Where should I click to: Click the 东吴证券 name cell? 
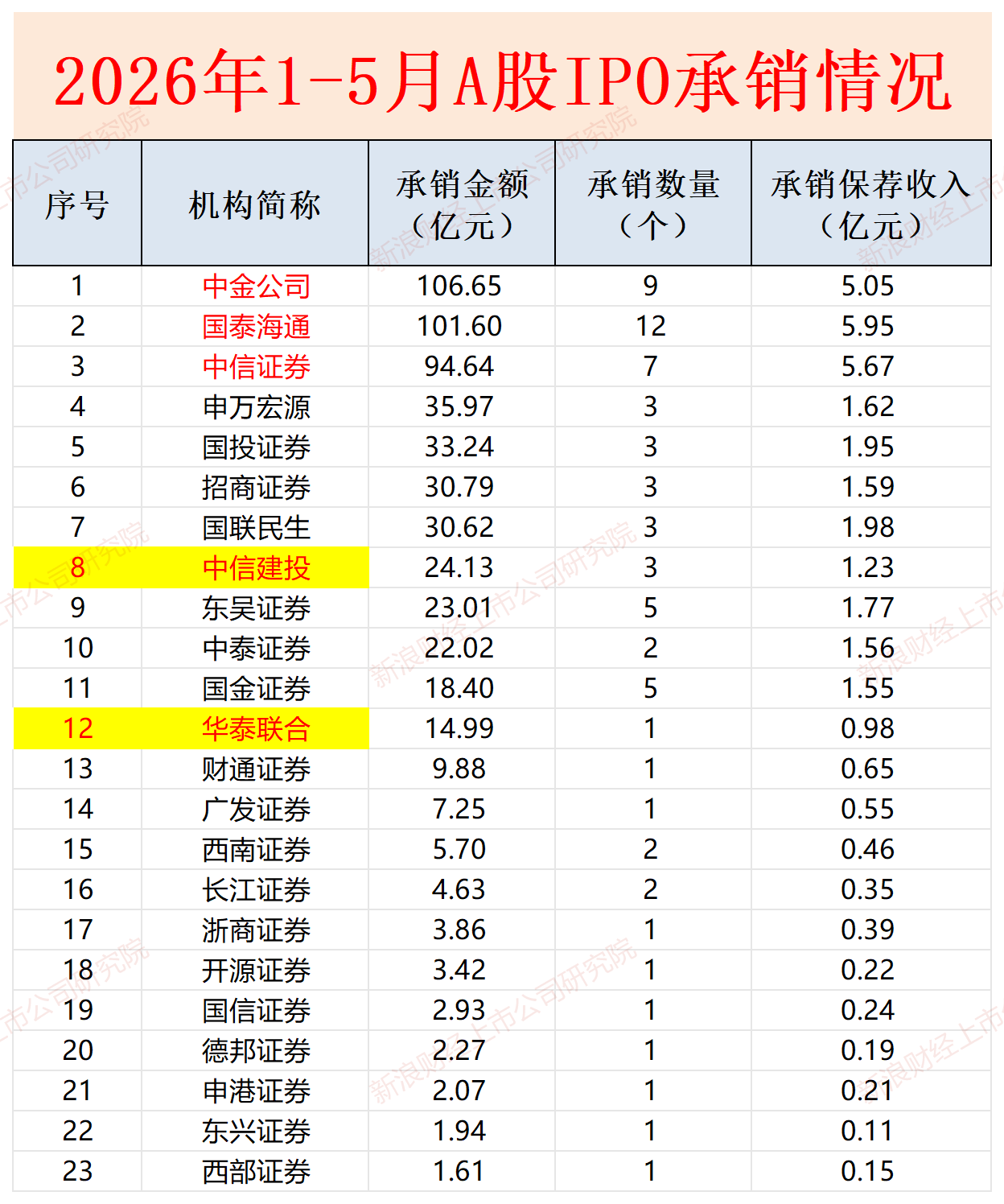[x=255, y=608]
